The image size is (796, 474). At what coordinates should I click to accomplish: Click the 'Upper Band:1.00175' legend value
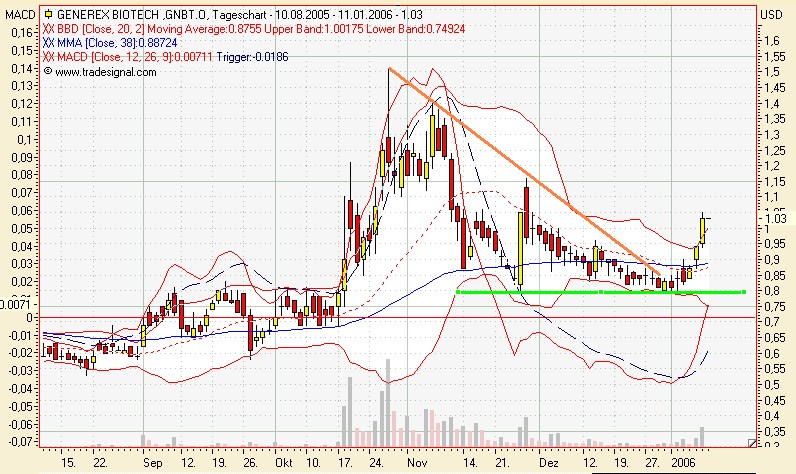[x=314, y=29]
